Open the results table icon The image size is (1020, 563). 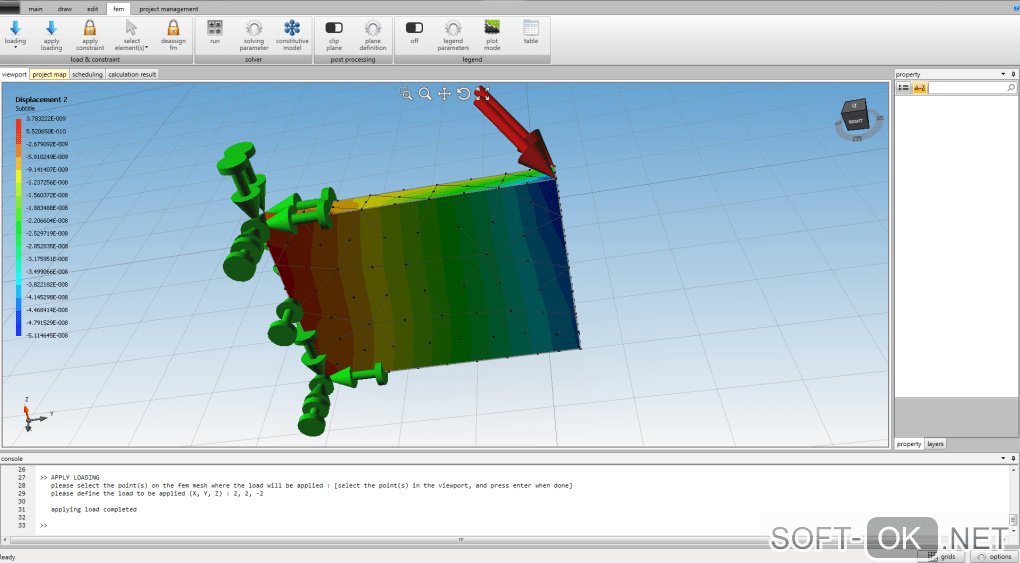[x=531, y=31]
